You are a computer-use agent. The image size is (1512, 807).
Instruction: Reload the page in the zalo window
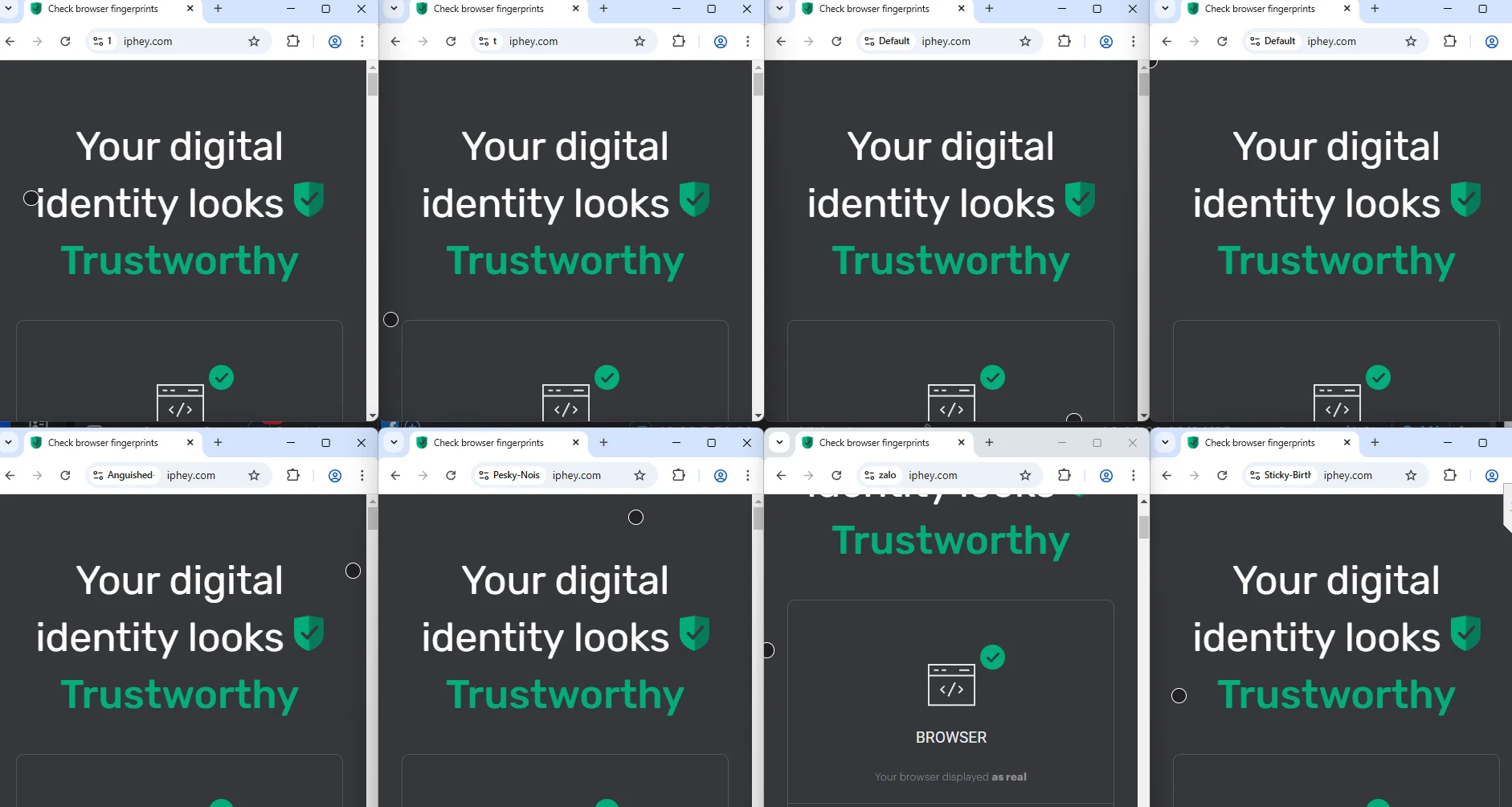836,475
